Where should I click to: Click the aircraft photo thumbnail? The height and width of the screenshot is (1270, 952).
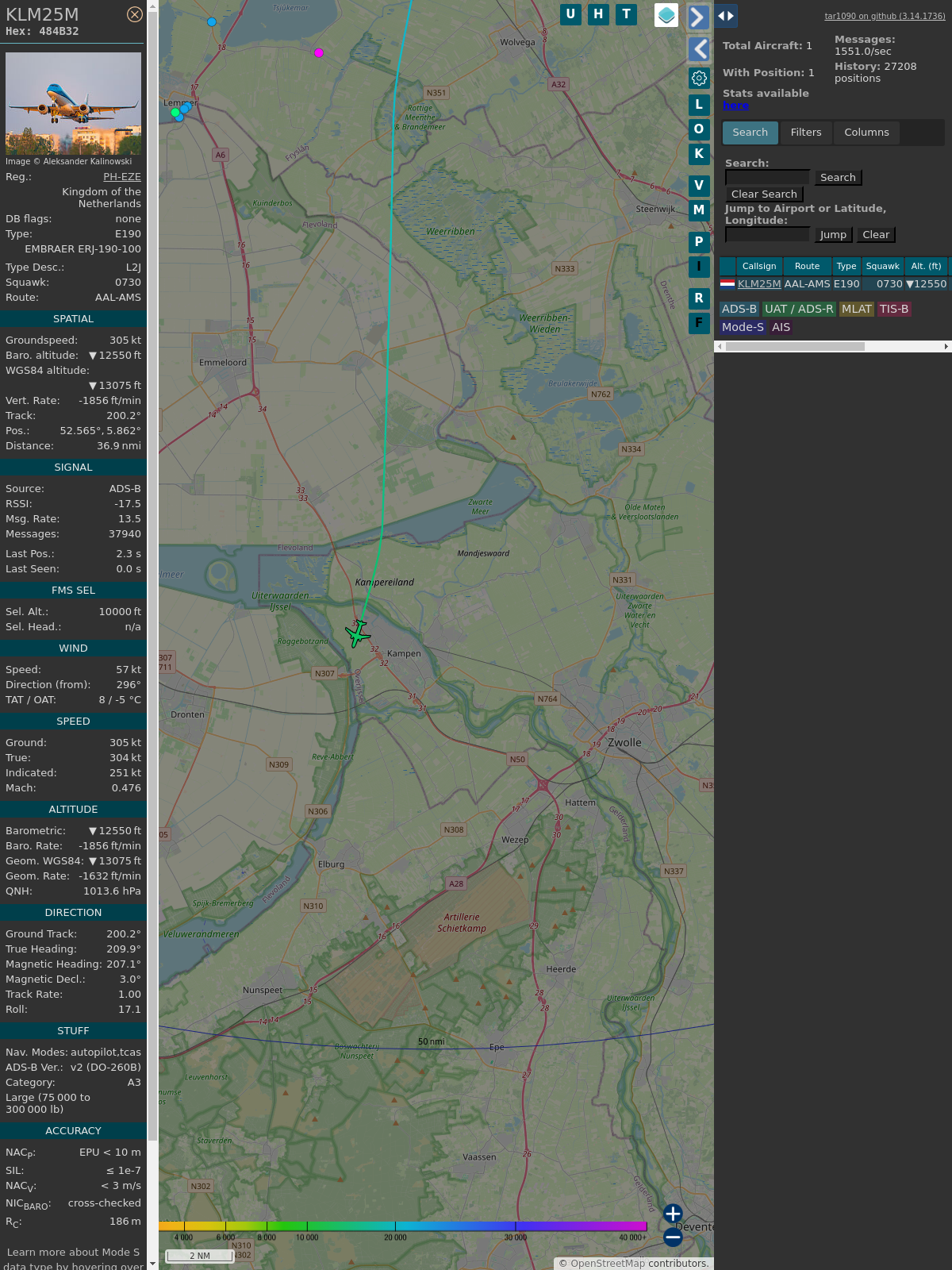point(73,103)
